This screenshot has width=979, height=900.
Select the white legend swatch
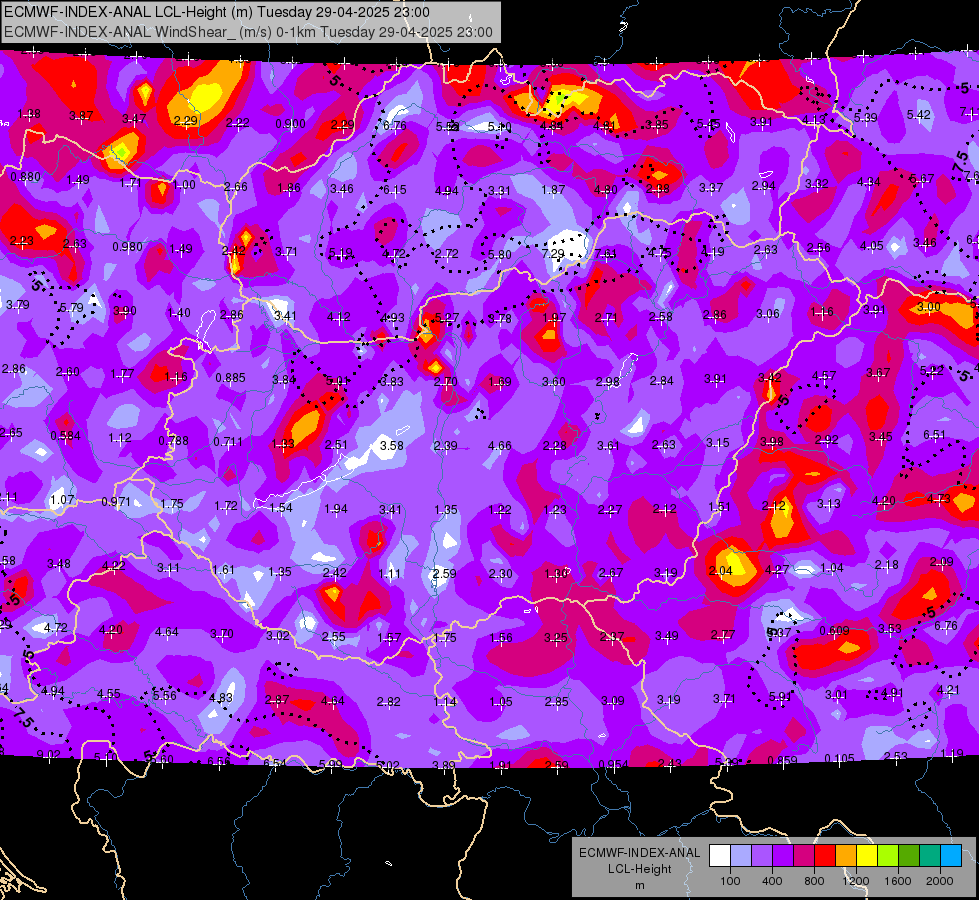pyautogui.click(x=720, y=856)
